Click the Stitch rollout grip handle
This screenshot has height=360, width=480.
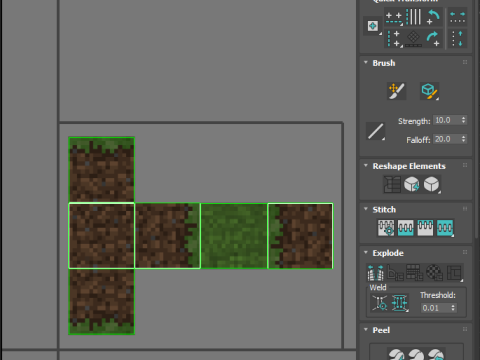[x=465, y=209]
